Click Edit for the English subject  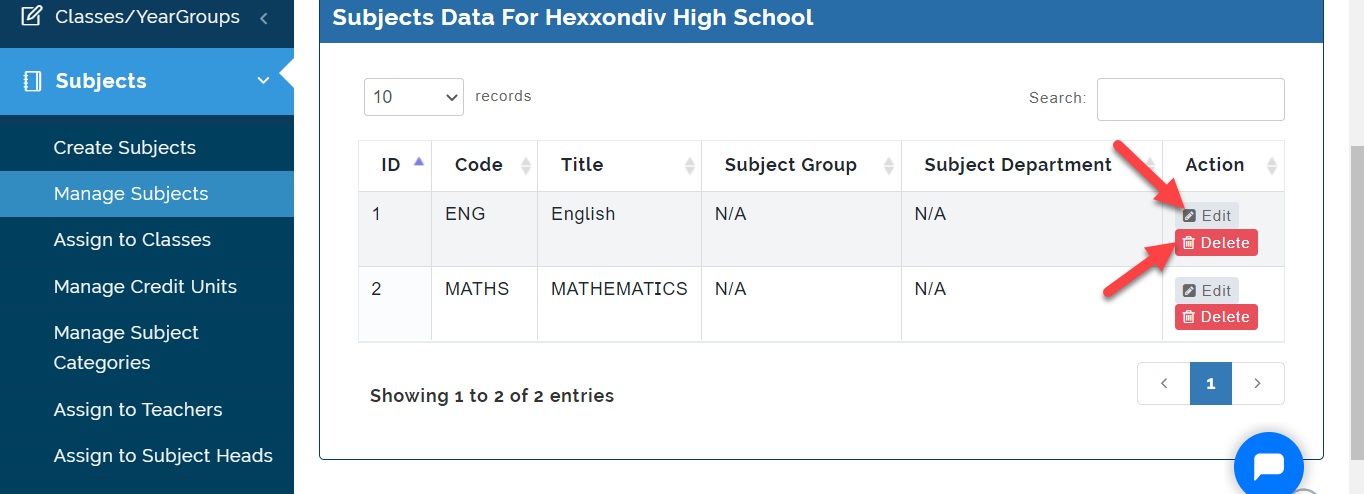pos(1207,215)
